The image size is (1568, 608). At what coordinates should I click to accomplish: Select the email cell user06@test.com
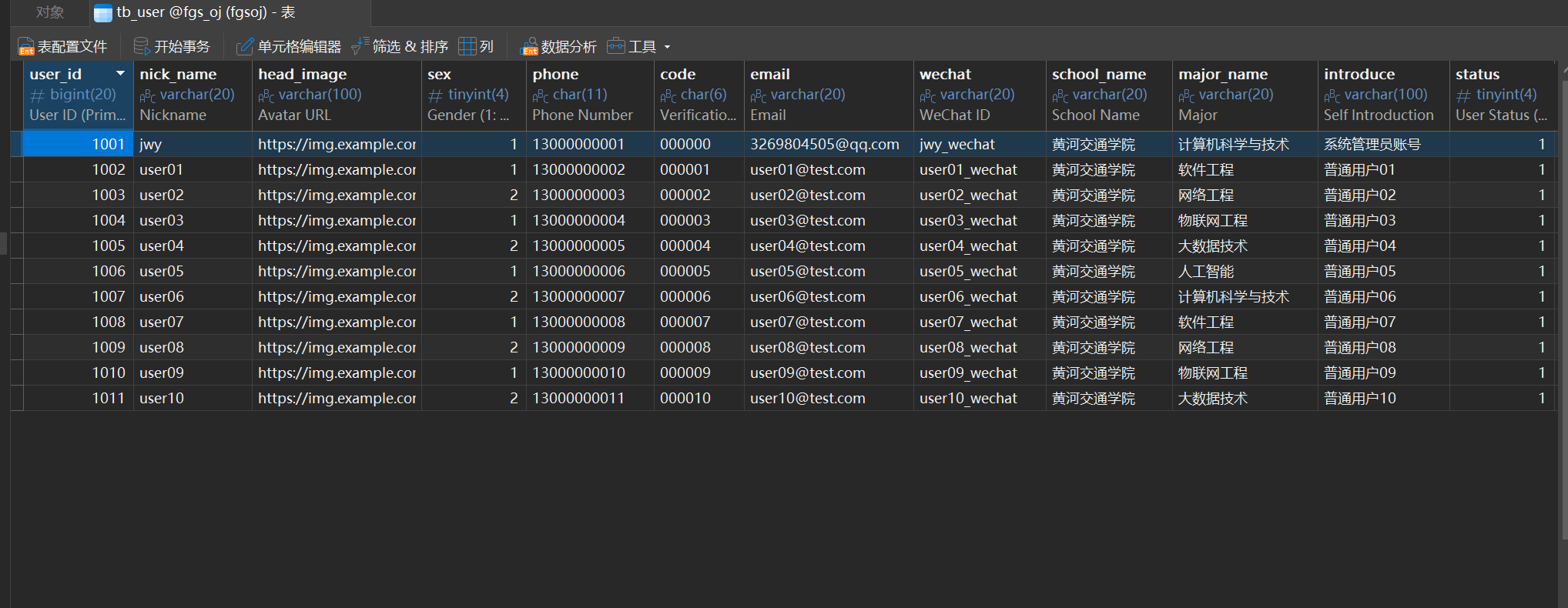click(829, 297)
